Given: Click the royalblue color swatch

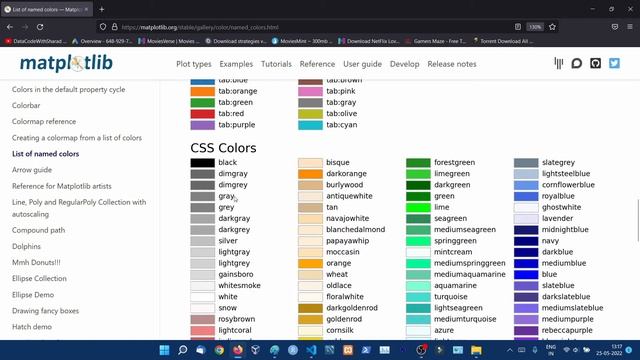Looking at the screenshot, I should click(x=526, y=196).
